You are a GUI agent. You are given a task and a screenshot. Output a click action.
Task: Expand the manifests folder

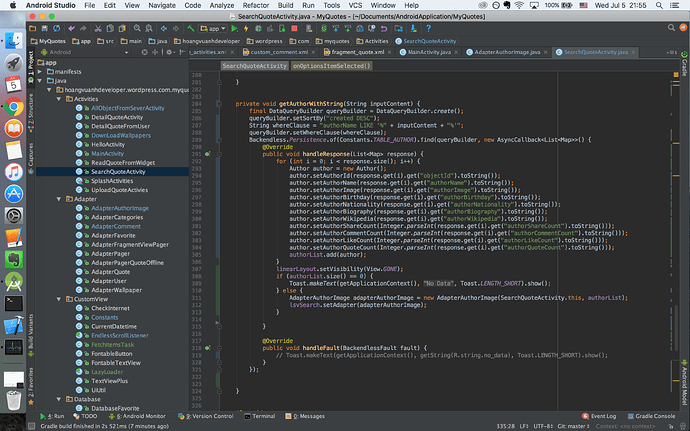[40, 71]
